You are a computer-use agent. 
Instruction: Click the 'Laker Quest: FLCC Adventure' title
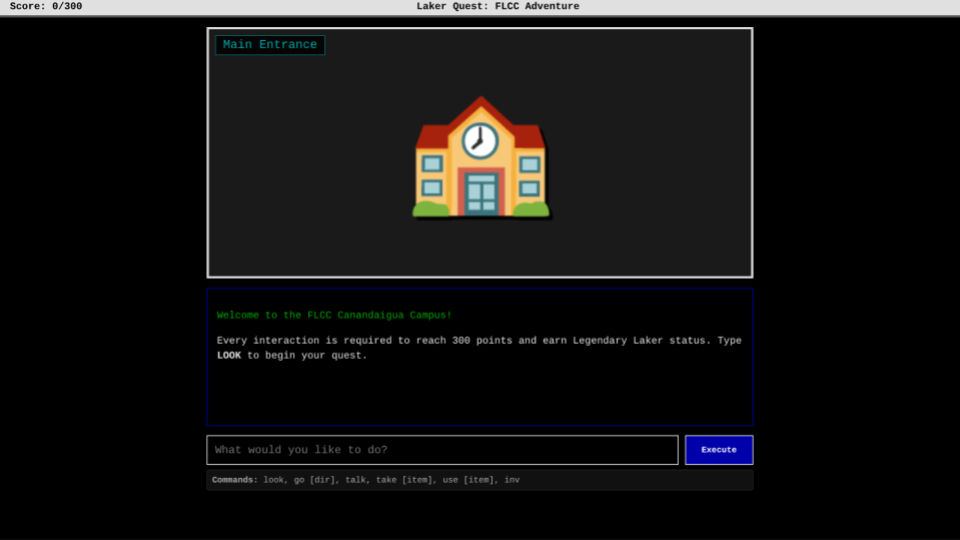pos(498,6)
